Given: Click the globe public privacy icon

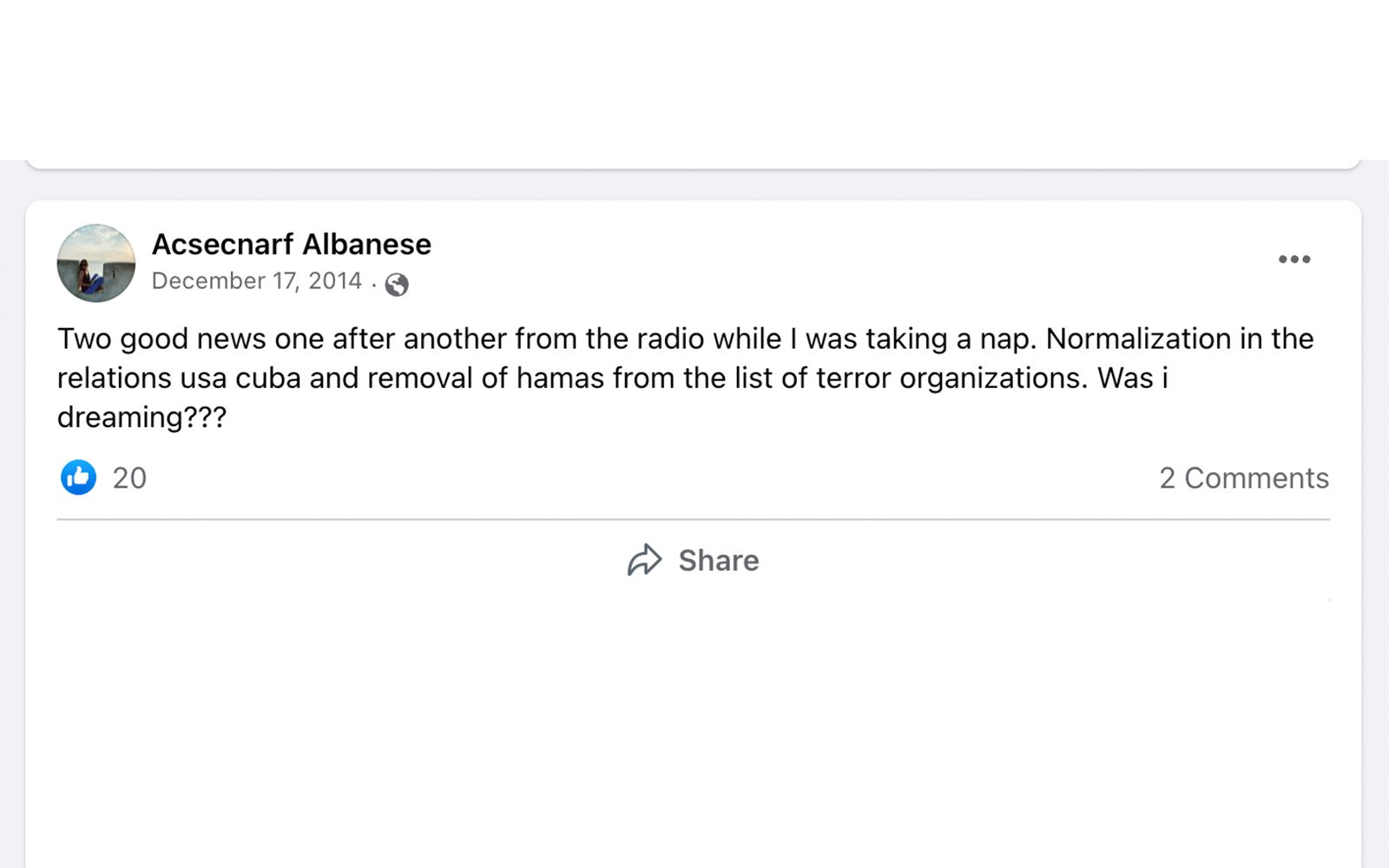Looking at the screenshot, I should coord(397,285).
